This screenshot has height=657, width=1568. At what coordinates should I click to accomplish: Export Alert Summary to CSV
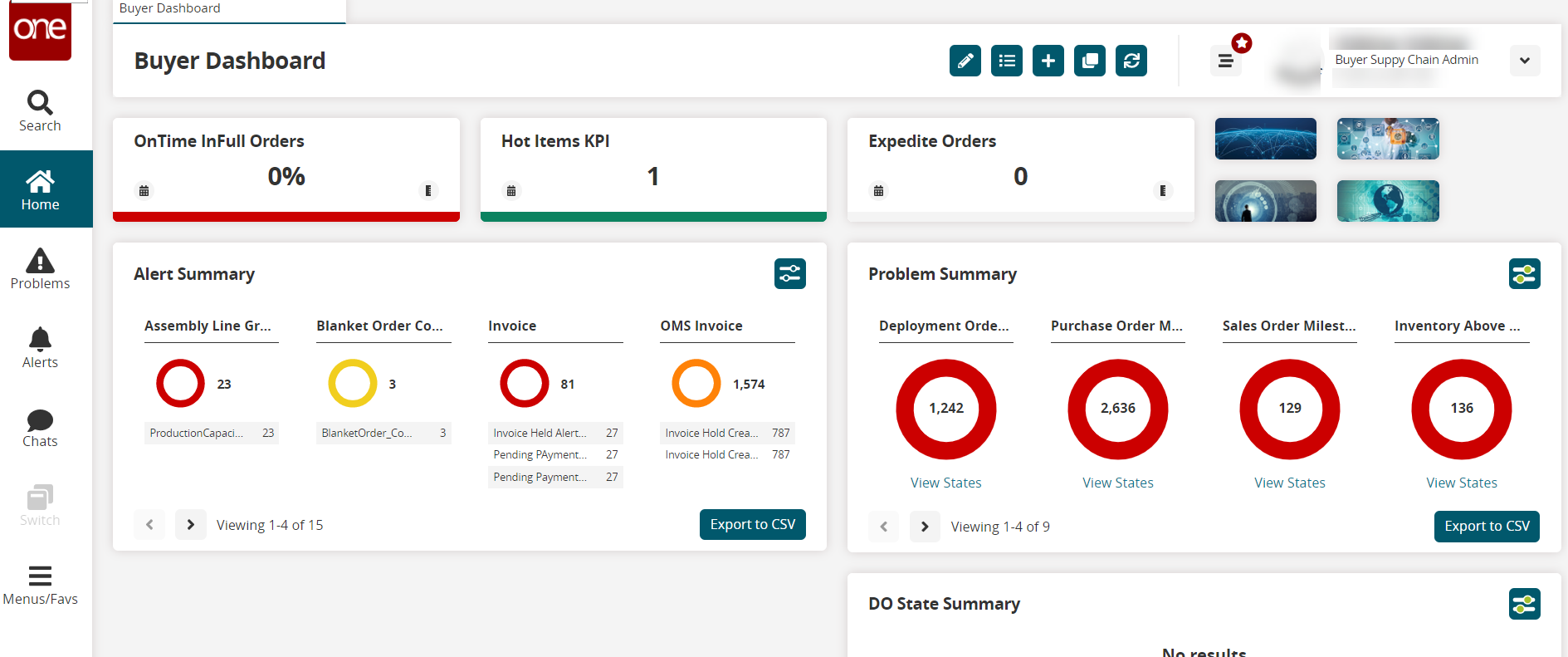(x=752, y=524)
